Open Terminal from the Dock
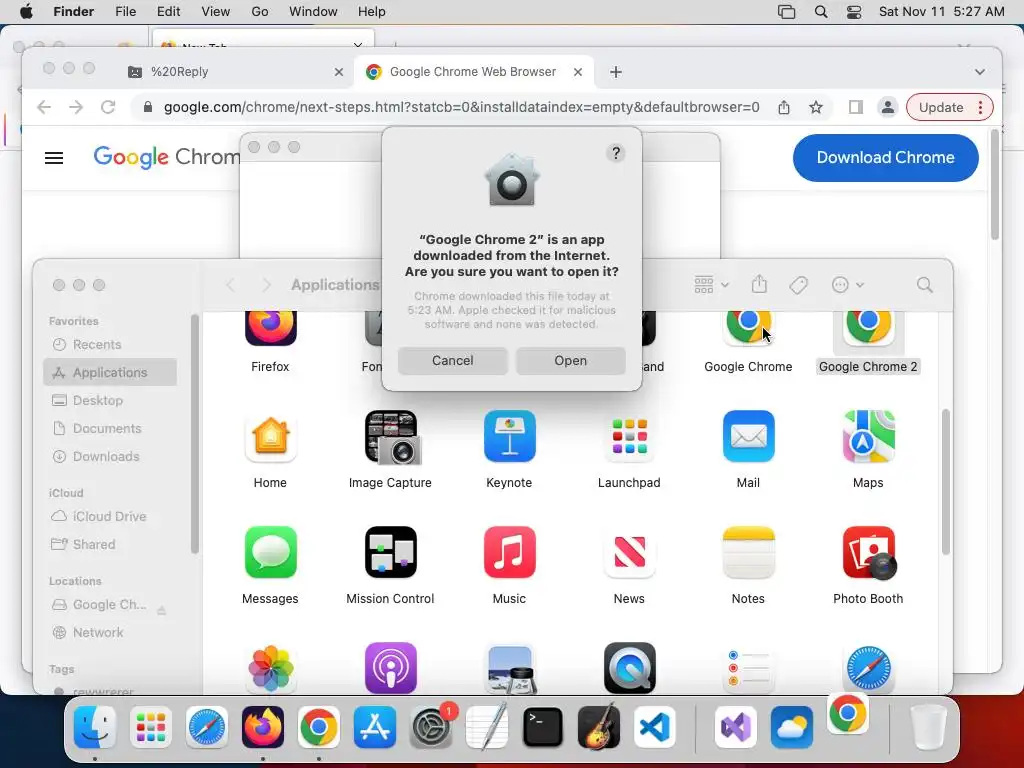Image resolution: width=1024 pixels, height=768 pixels. (x=543, y=727)
